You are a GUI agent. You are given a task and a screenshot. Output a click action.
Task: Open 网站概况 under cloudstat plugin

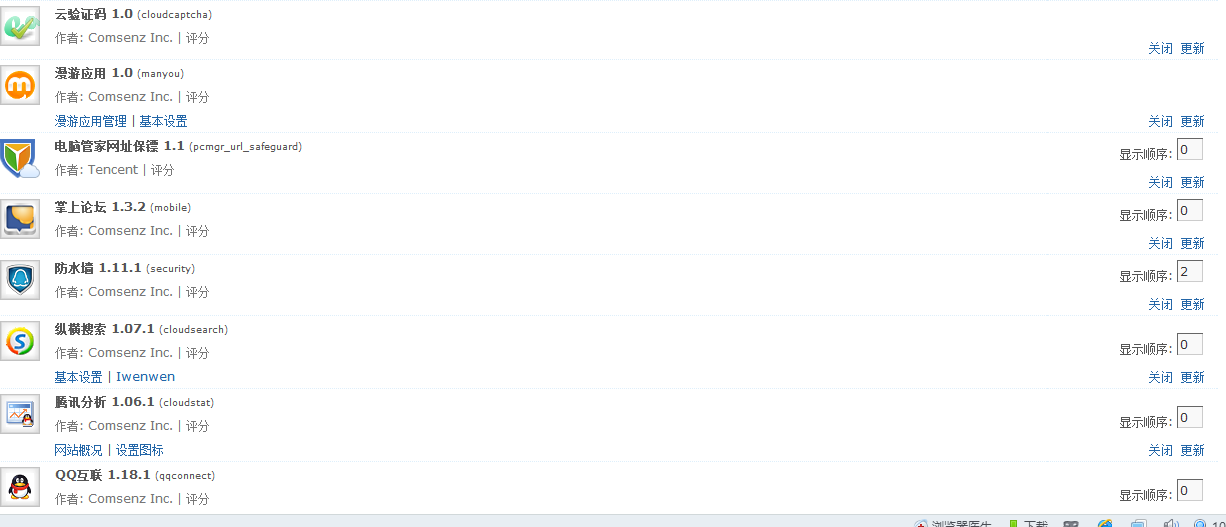78,450
